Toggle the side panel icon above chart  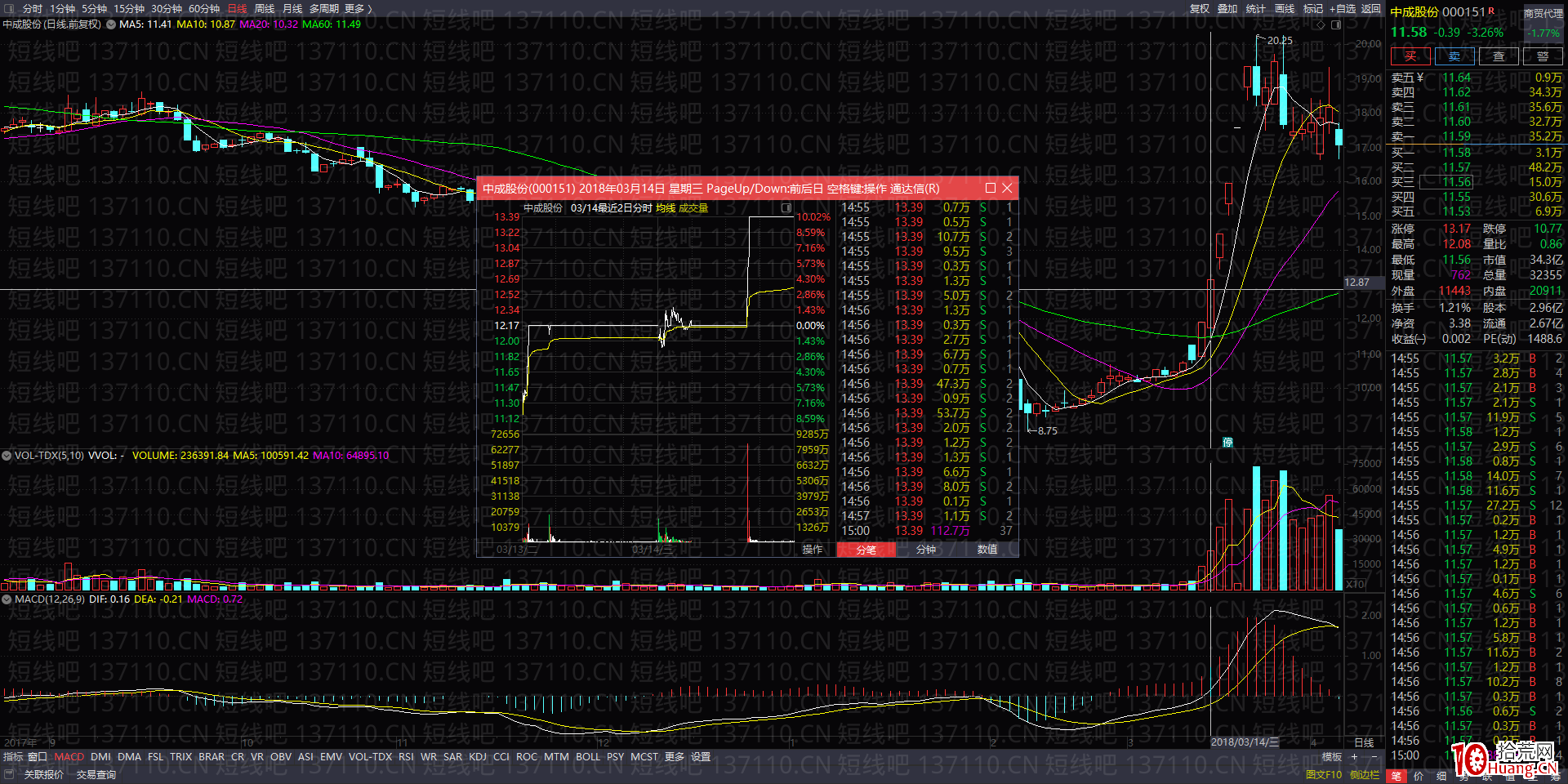(x=1336, y=24)
